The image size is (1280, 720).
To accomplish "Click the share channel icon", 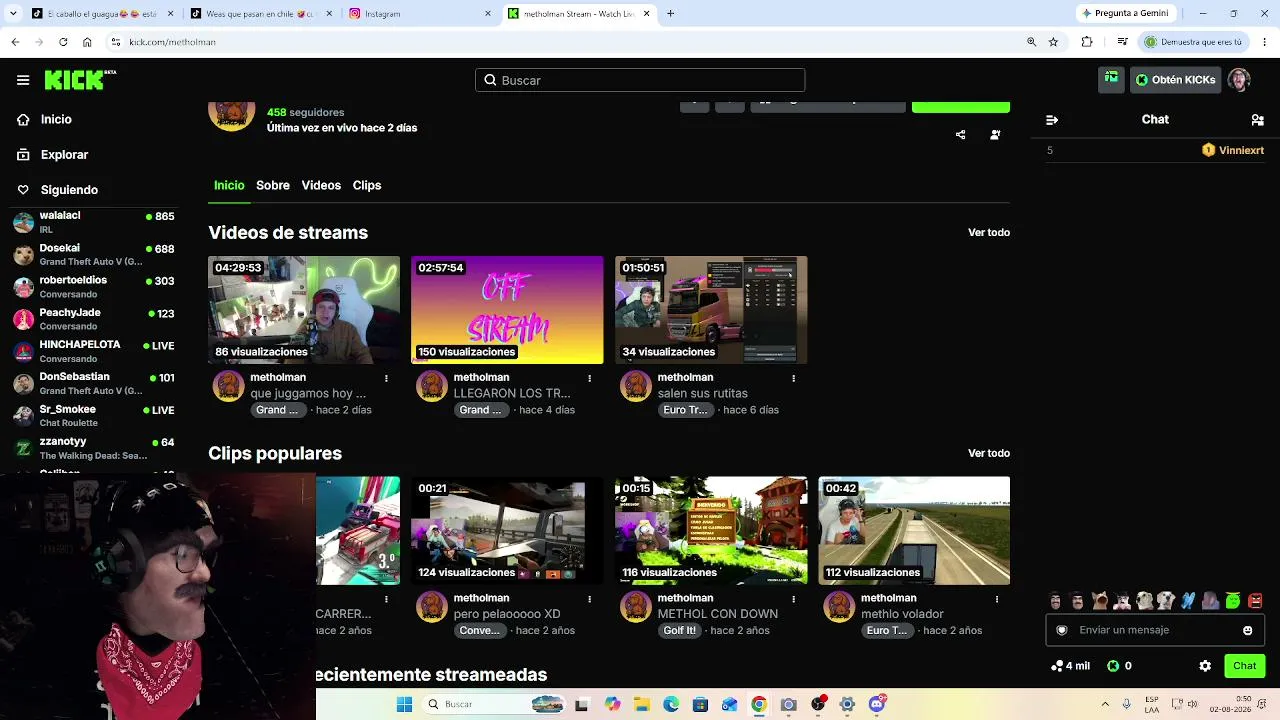I will coord(960,135).
